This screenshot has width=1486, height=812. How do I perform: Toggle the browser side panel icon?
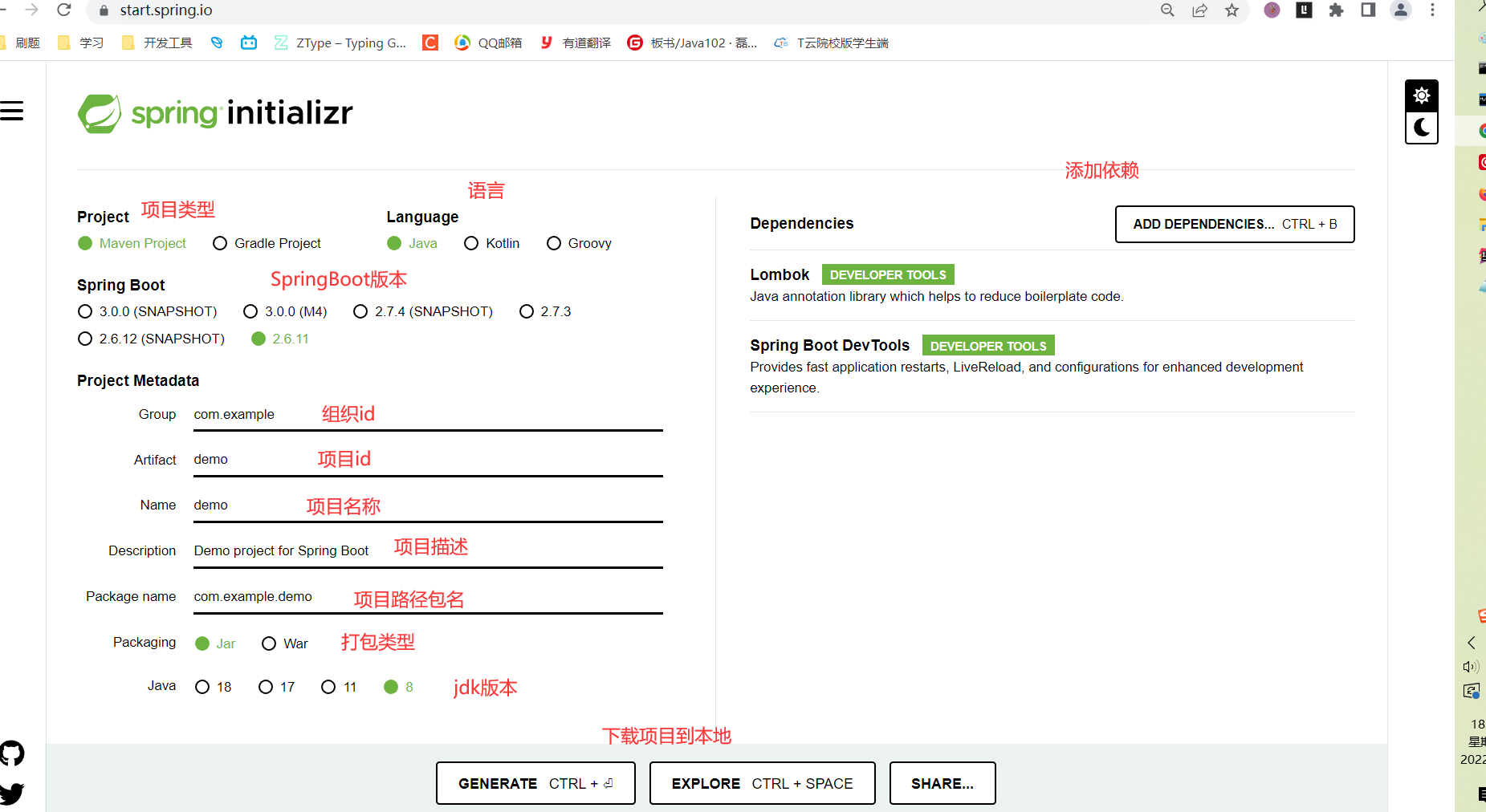[1368, 10]
